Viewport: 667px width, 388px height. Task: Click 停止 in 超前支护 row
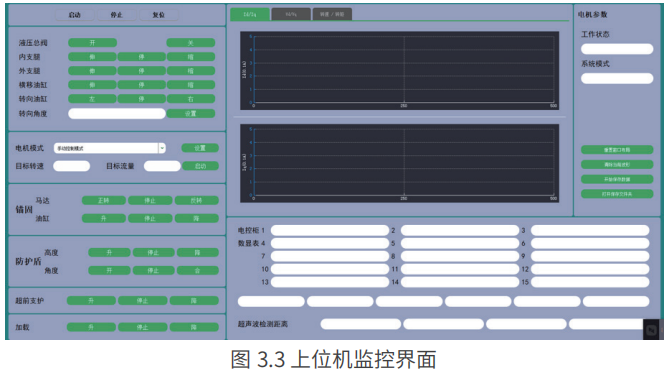[x=143, y=300]
